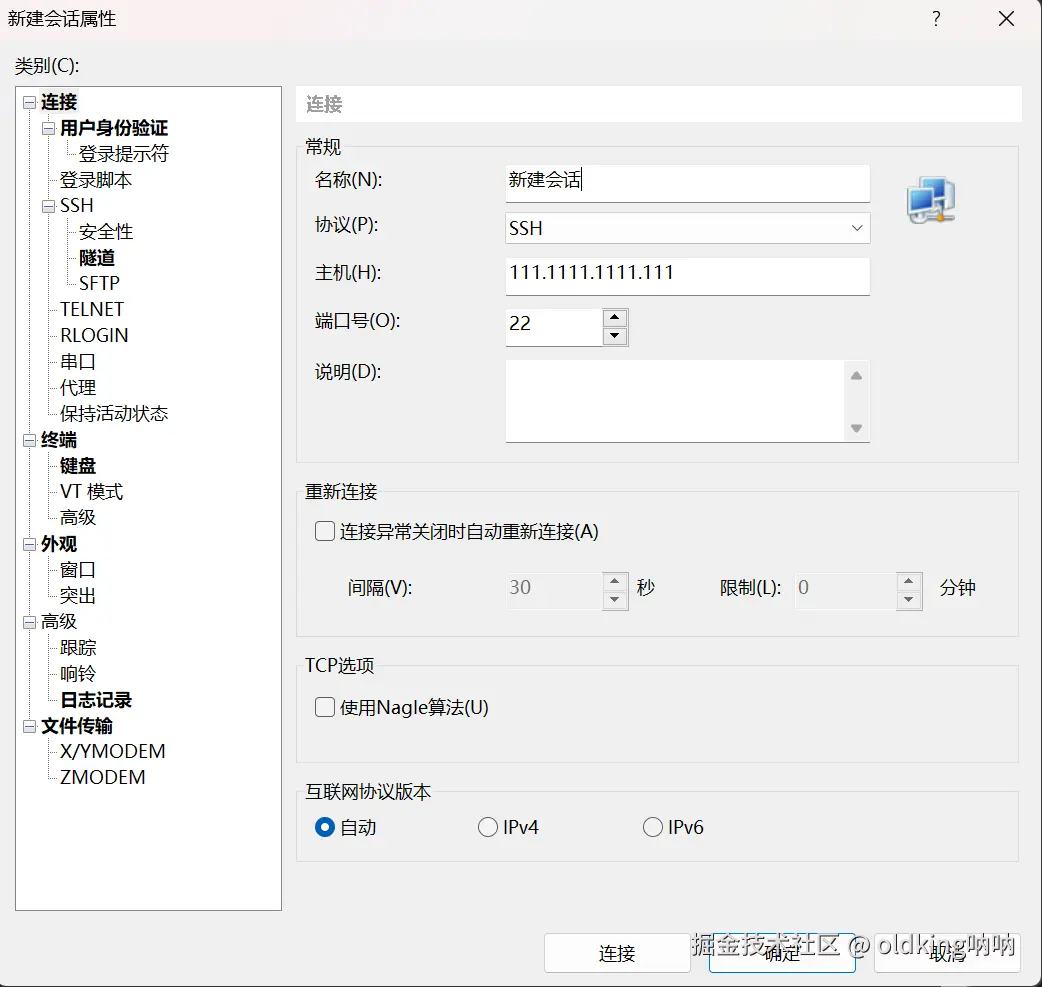Enable the Nagle algorithm option

coord(324,707)
